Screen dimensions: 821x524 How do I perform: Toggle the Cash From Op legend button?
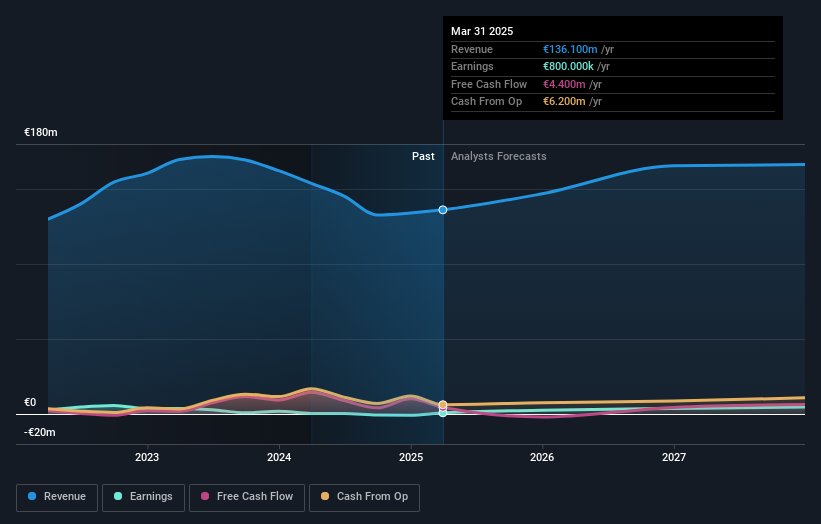[x=364, y=497]
